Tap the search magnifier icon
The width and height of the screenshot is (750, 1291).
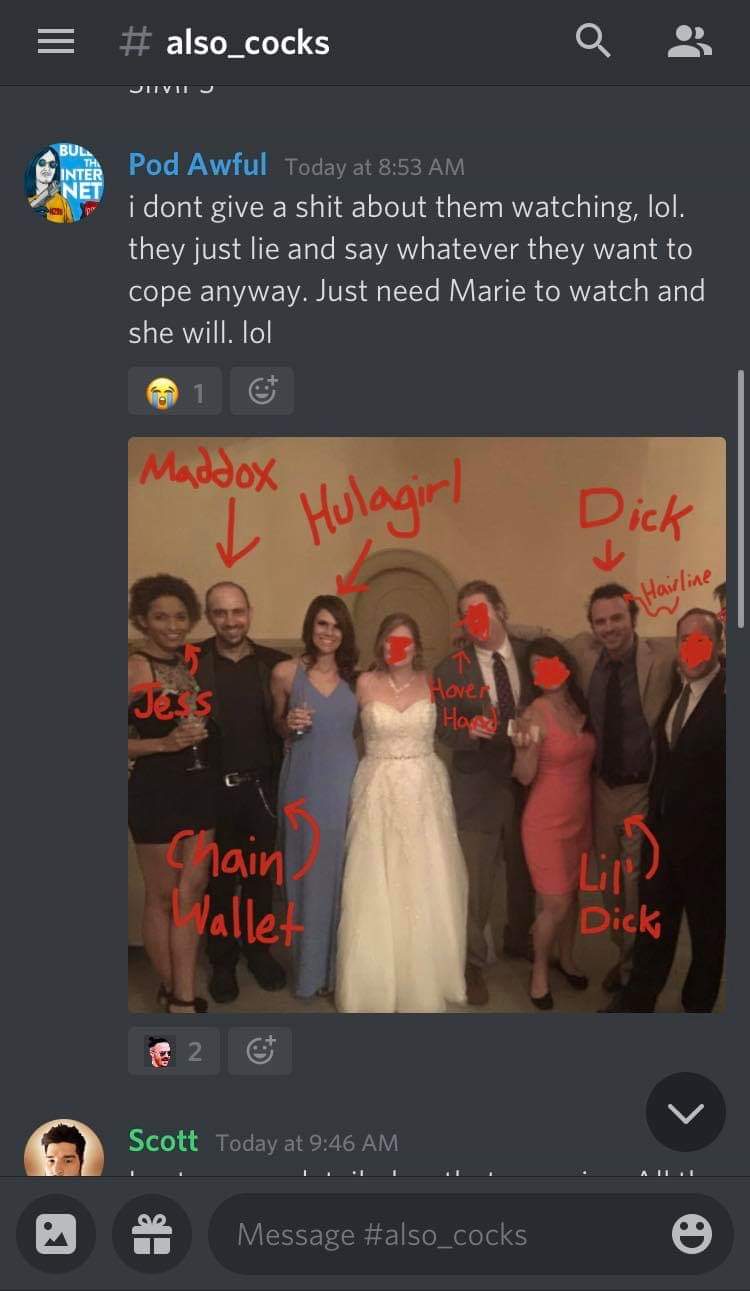coord(593,41)
